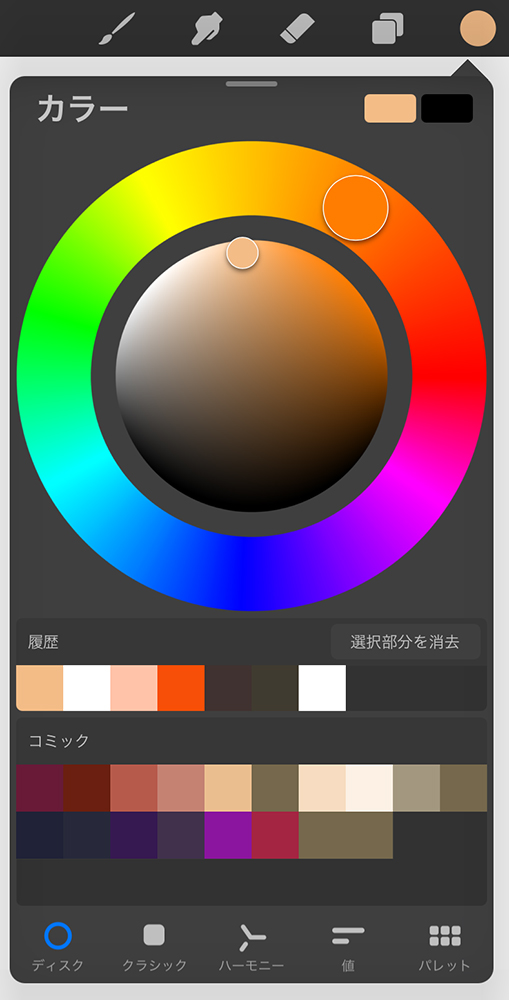Viewport: 509px width, 1000px height.
Task: Pick the bright purple swatch in コミック palette
Action: [x=228, y=835]
